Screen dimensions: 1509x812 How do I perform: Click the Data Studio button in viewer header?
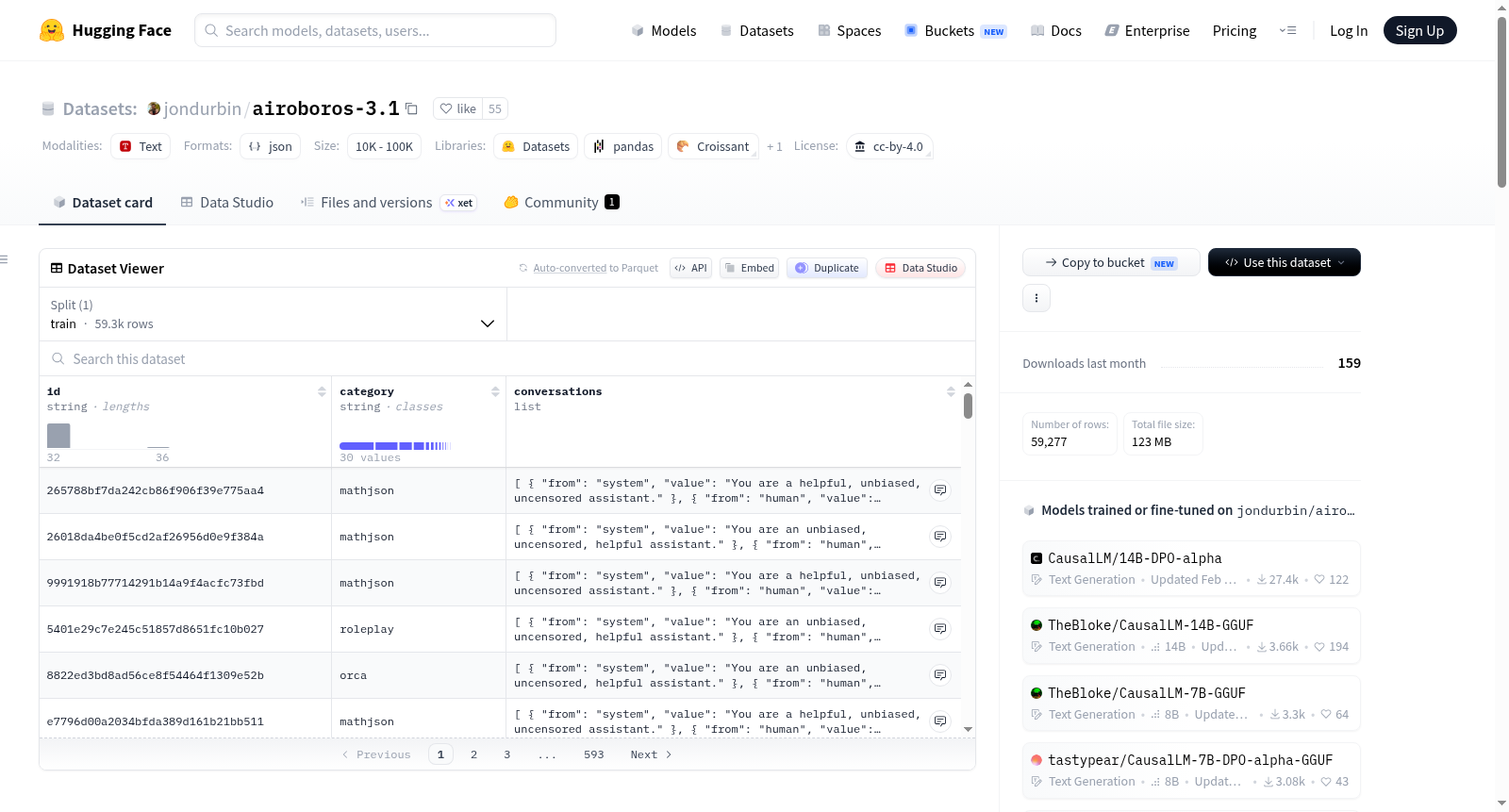pos(920,268)
